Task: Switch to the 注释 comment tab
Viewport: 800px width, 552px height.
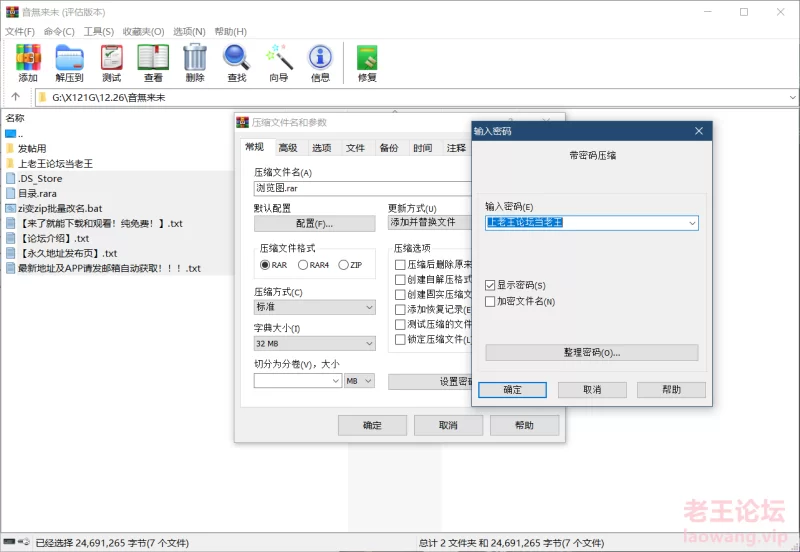Action: pyautogui.click(x=456, y=148)
